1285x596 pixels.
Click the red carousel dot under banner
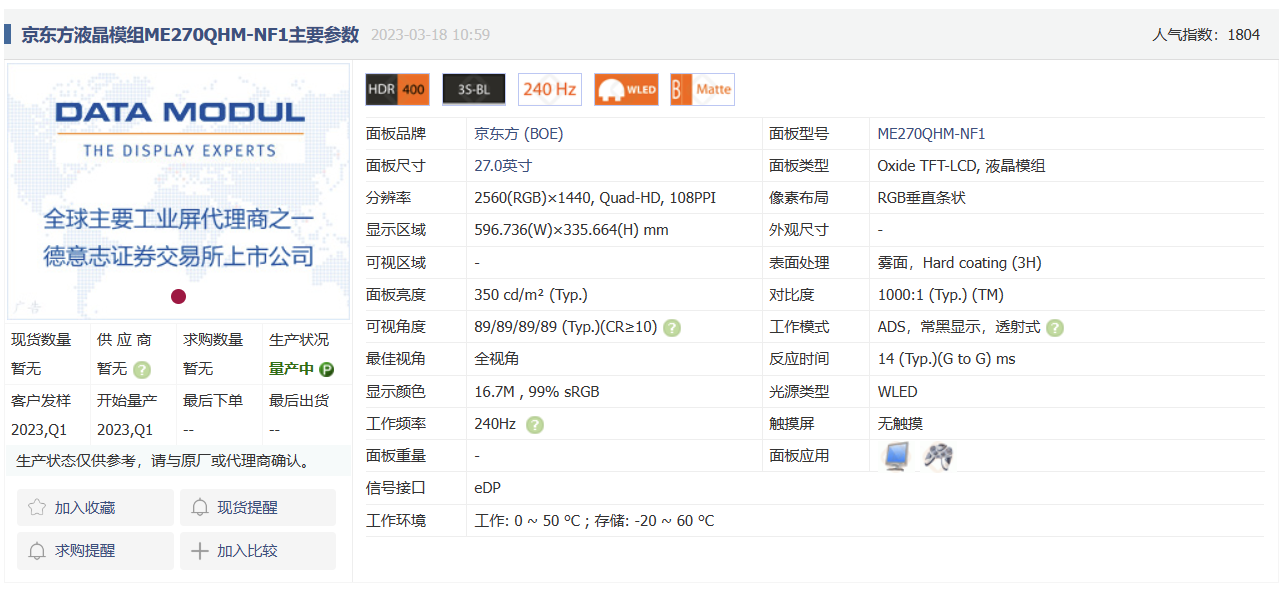pyautogui.click(x=178, y=296)
